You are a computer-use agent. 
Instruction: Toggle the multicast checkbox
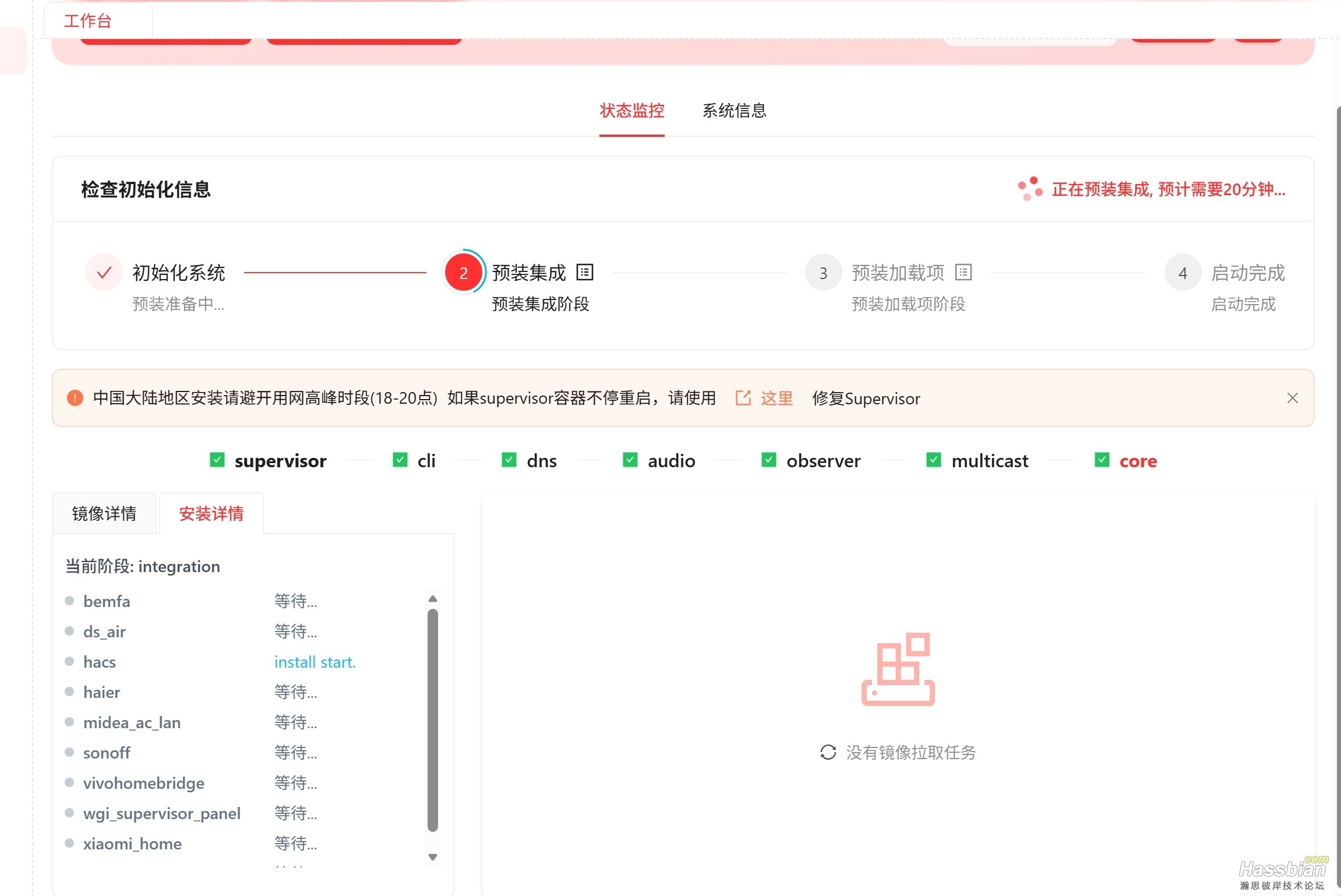934,460
